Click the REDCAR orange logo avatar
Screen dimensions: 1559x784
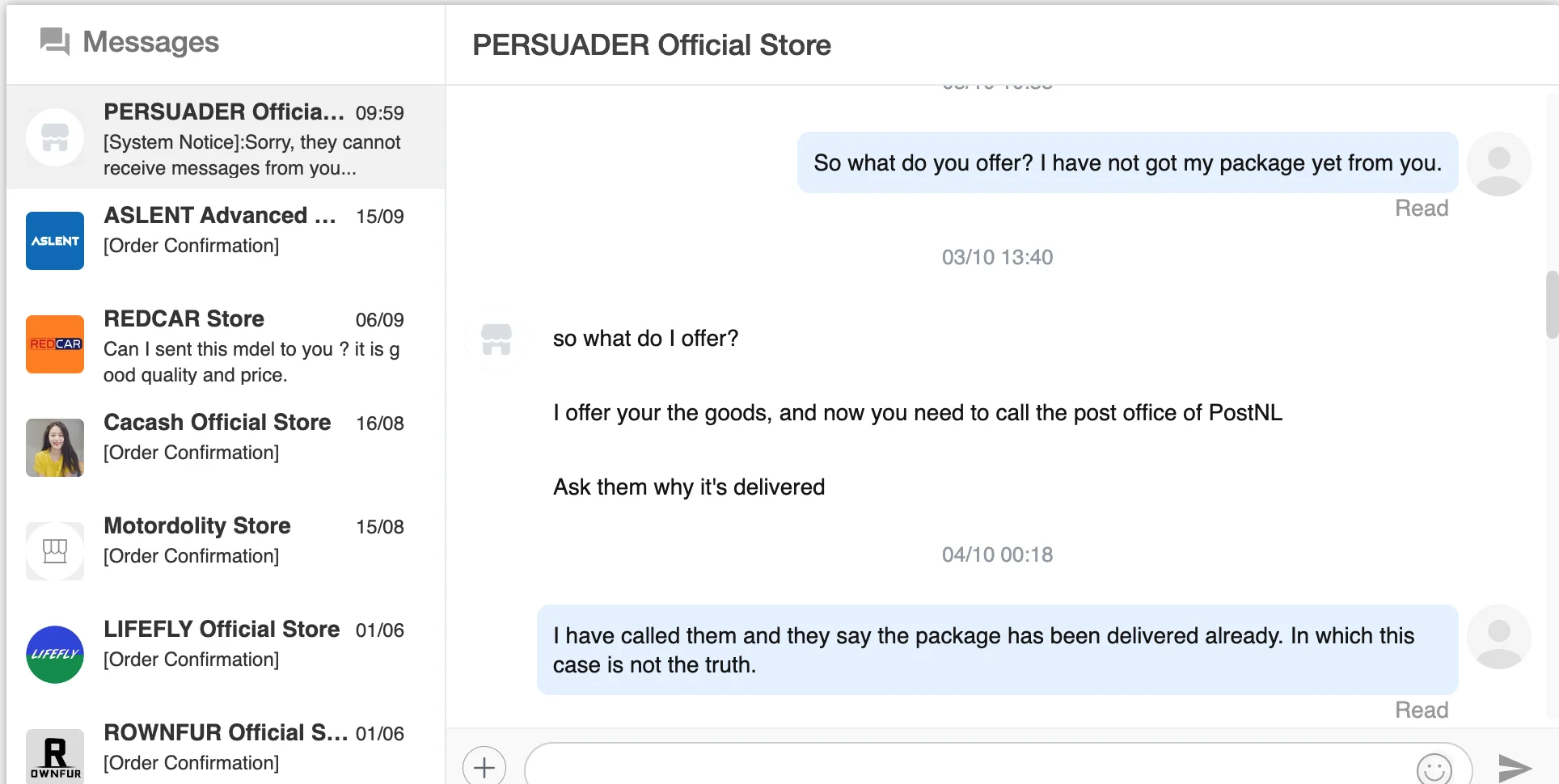pyautogui.click(x=55, y=344)
